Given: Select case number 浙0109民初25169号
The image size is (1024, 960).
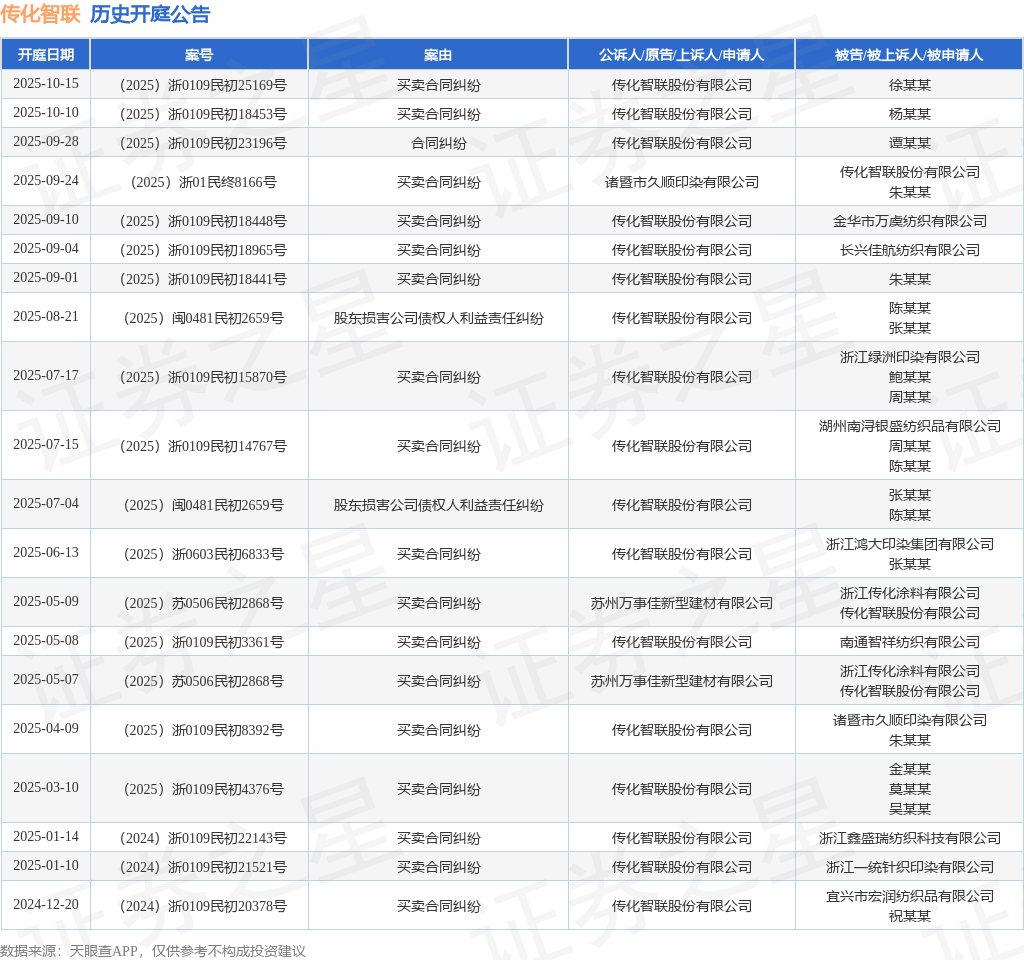Looking at the screenshot, I should (x=203, y=85).
